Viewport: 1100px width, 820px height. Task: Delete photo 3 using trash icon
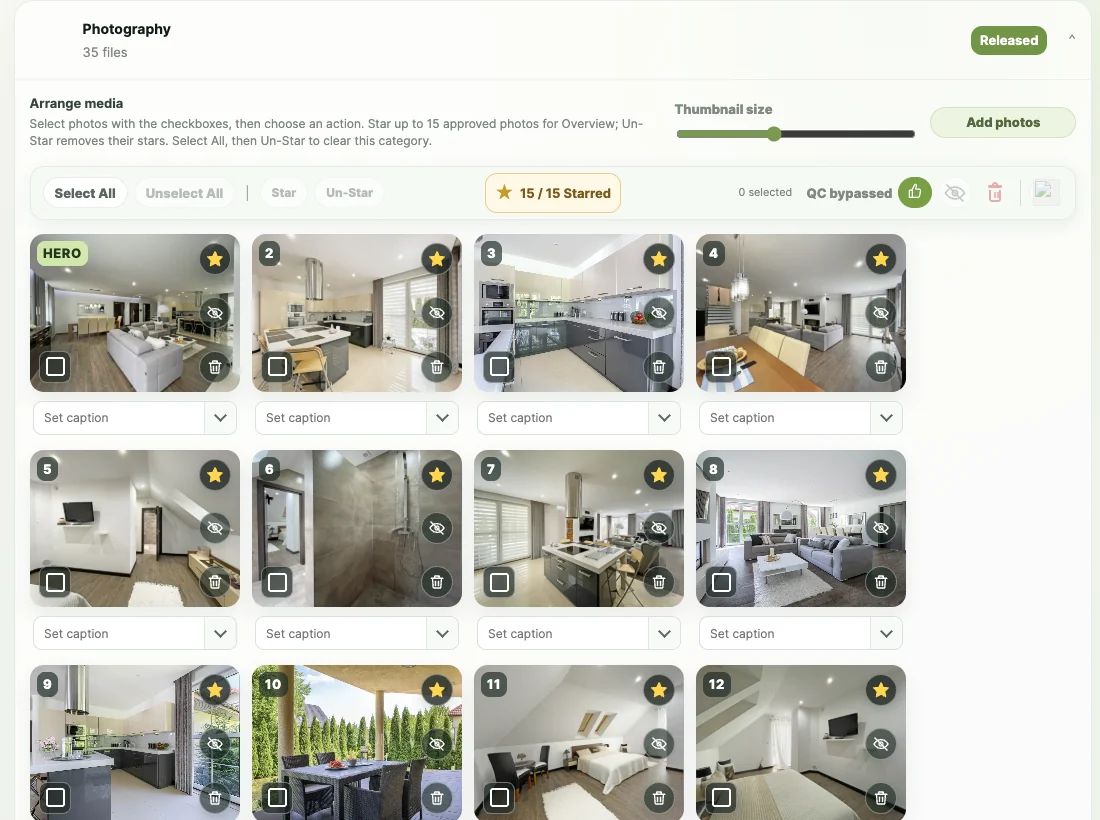(x=659, y=366)
